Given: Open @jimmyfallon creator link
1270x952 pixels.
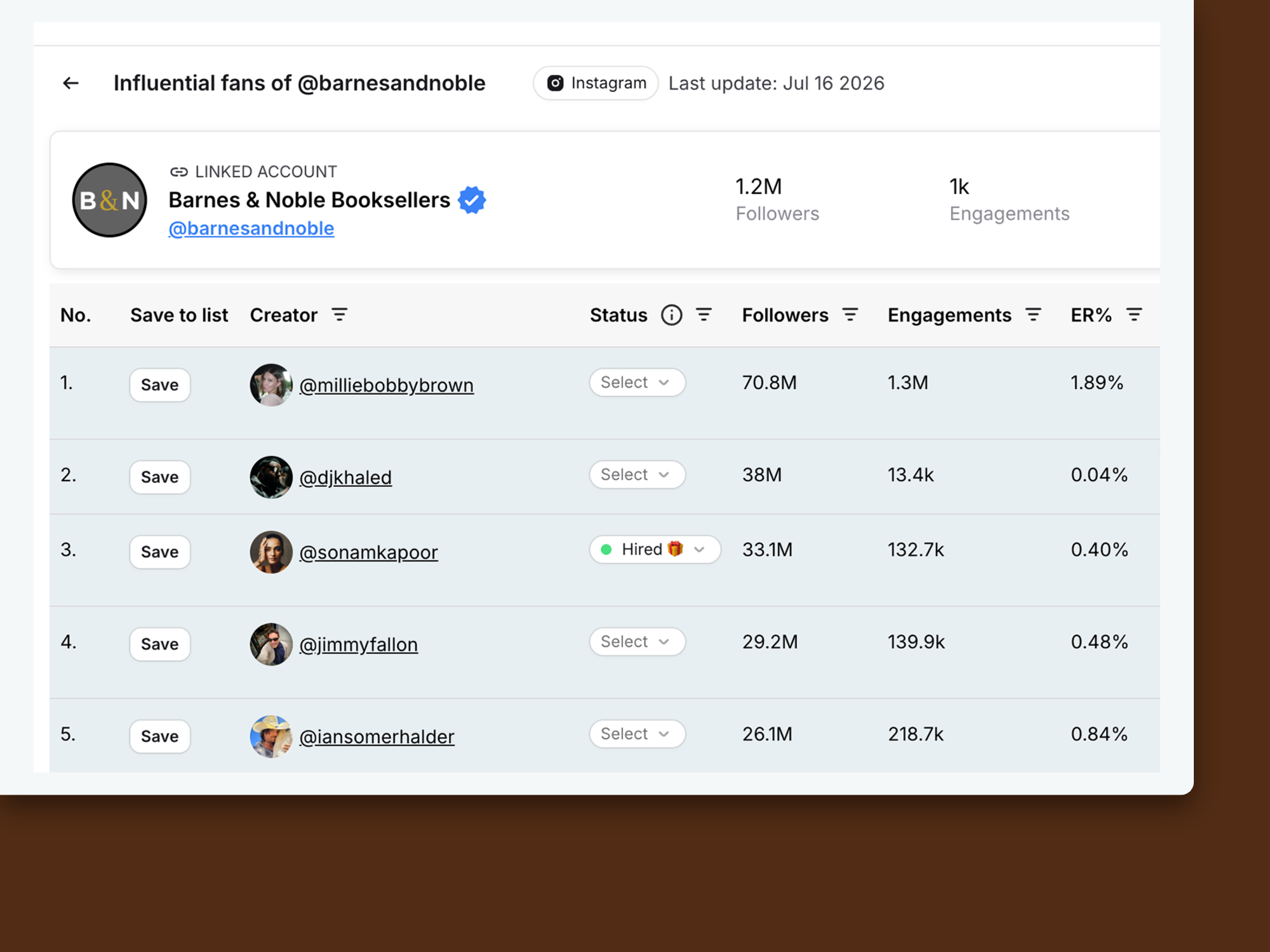Looking at the screenshot, I should 359,644.
